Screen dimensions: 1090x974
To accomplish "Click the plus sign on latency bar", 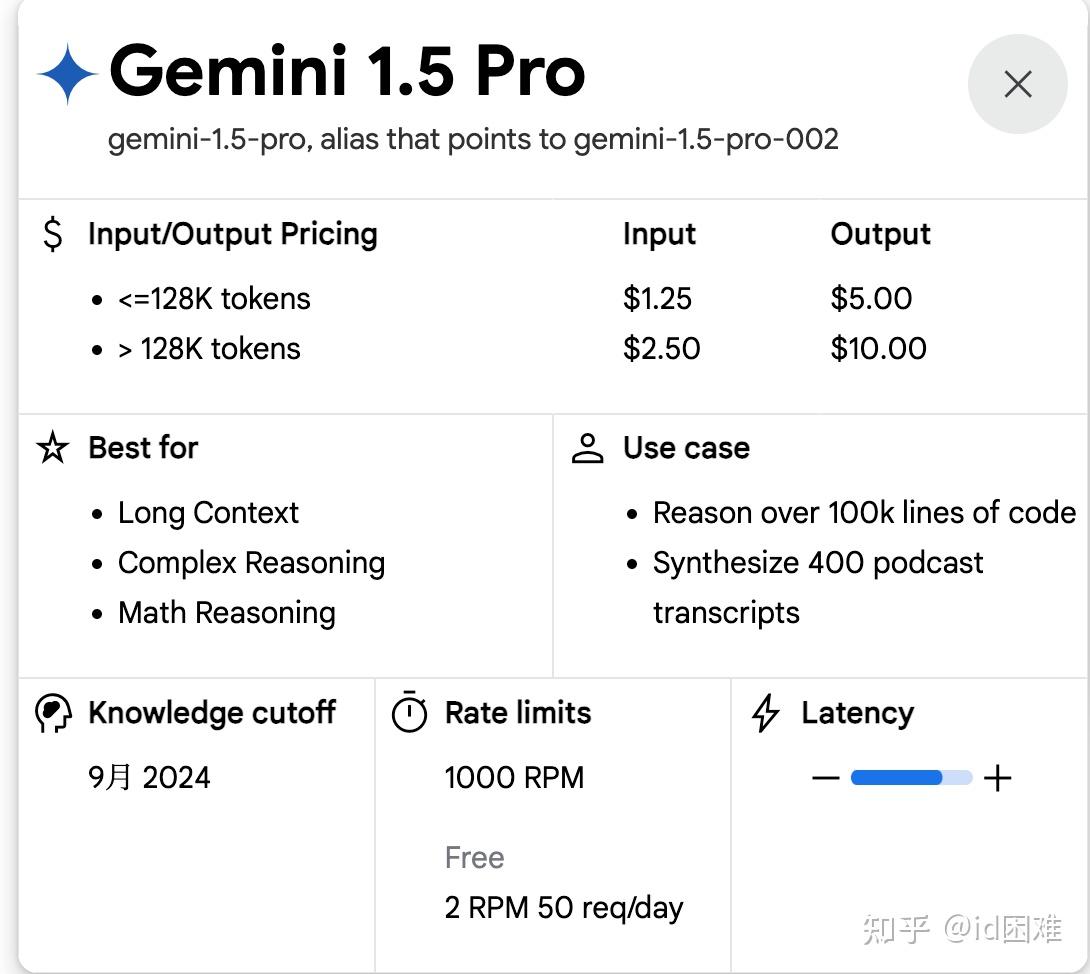I will [997, 778].
